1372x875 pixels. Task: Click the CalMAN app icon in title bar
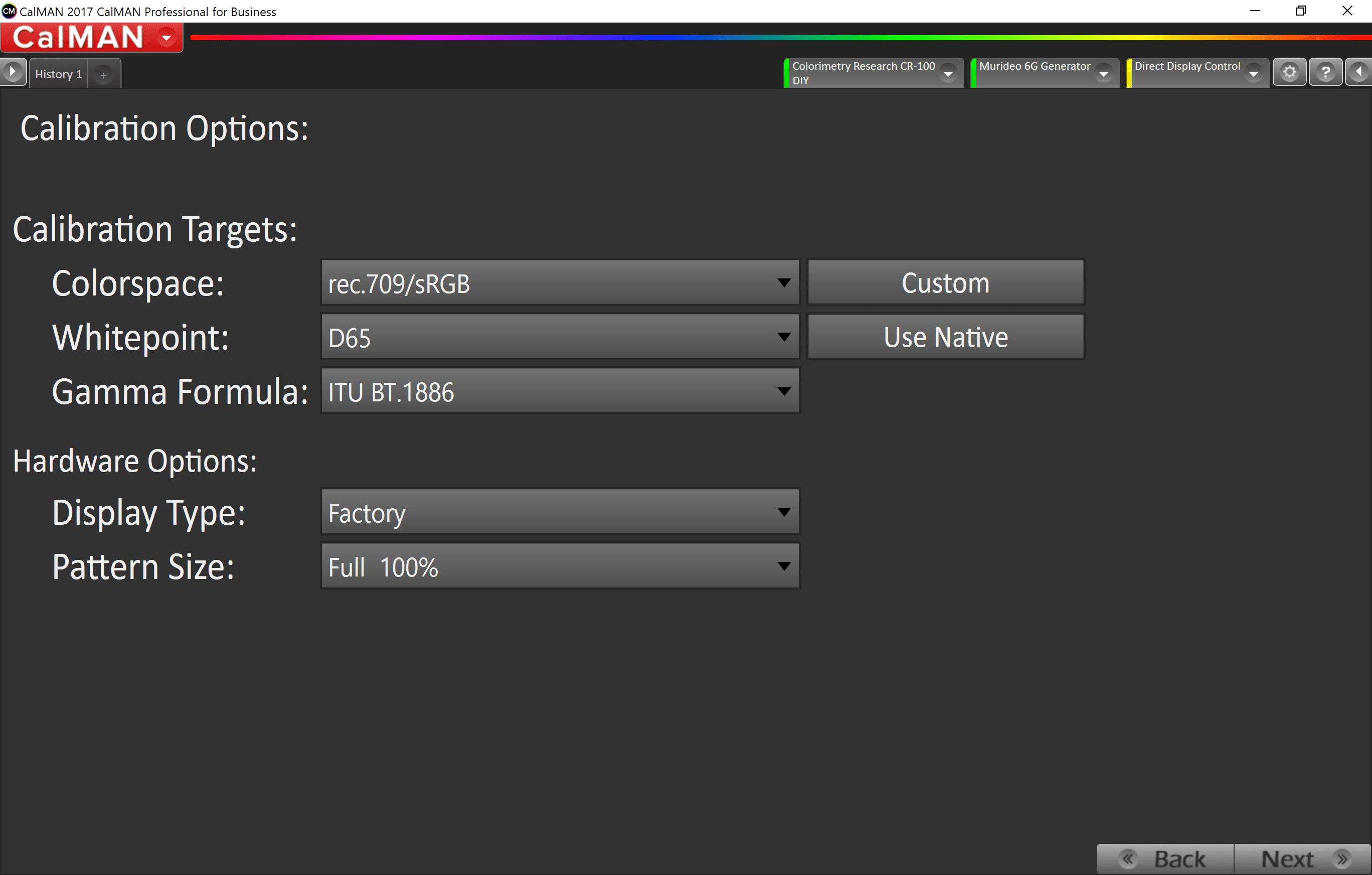tap(9, 11)
